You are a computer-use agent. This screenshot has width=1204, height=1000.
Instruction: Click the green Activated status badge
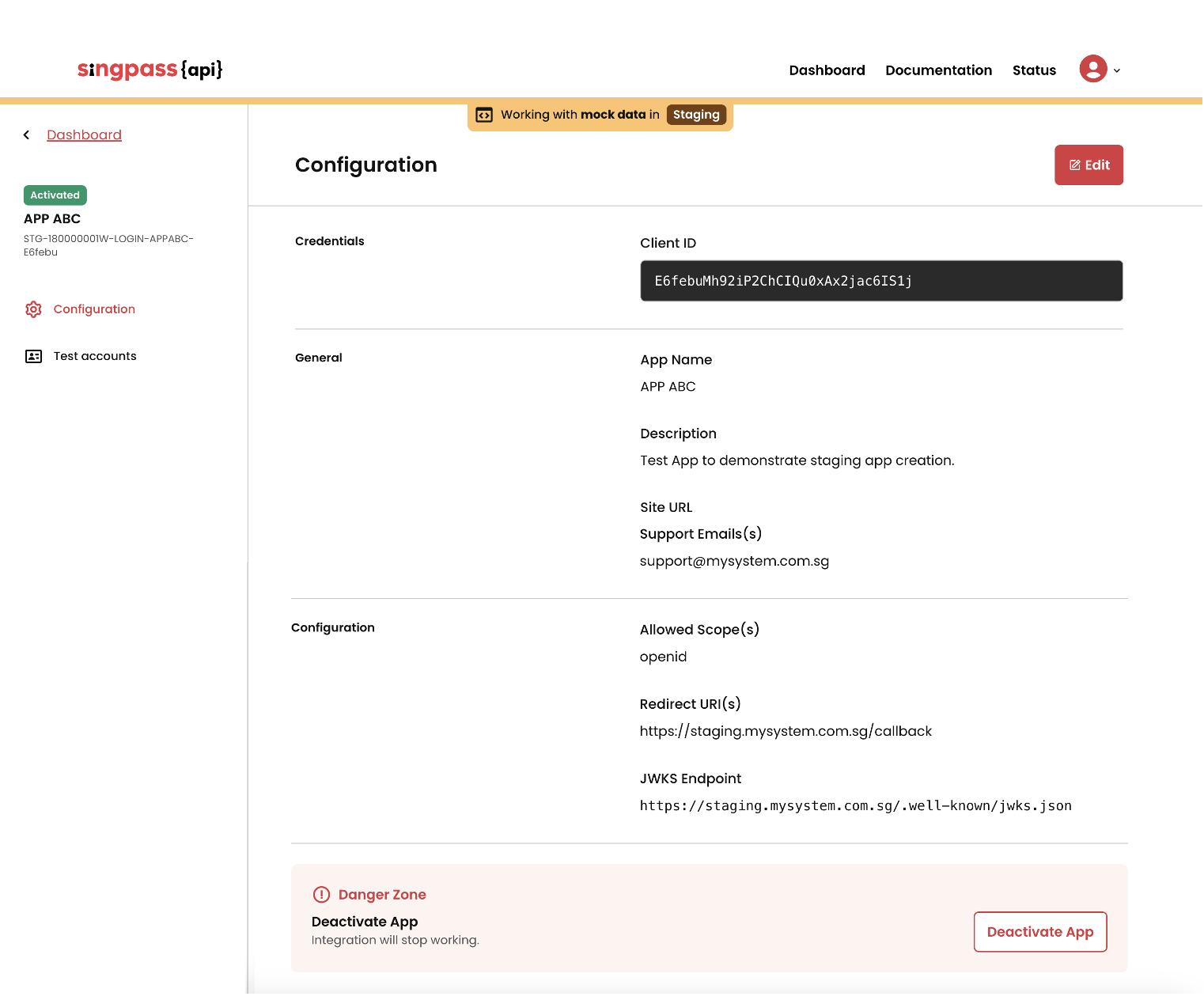point(55,195)
